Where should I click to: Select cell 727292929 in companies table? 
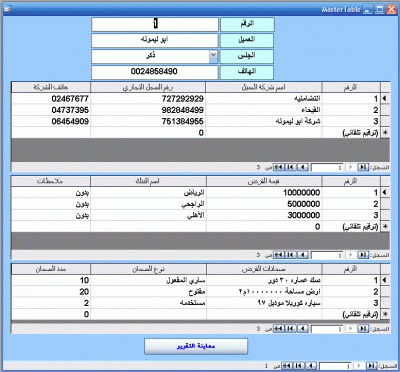click(x=148, y=99)
